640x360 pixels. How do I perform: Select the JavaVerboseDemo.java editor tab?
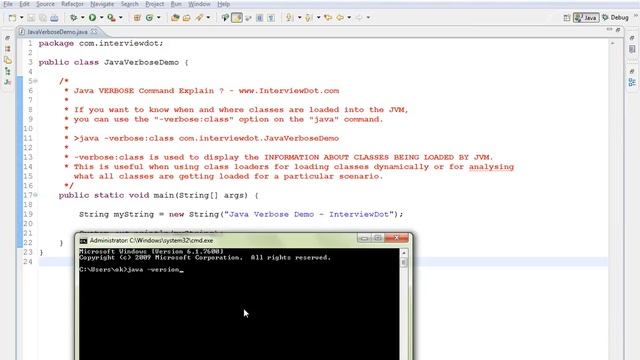(x=57, y=32)
